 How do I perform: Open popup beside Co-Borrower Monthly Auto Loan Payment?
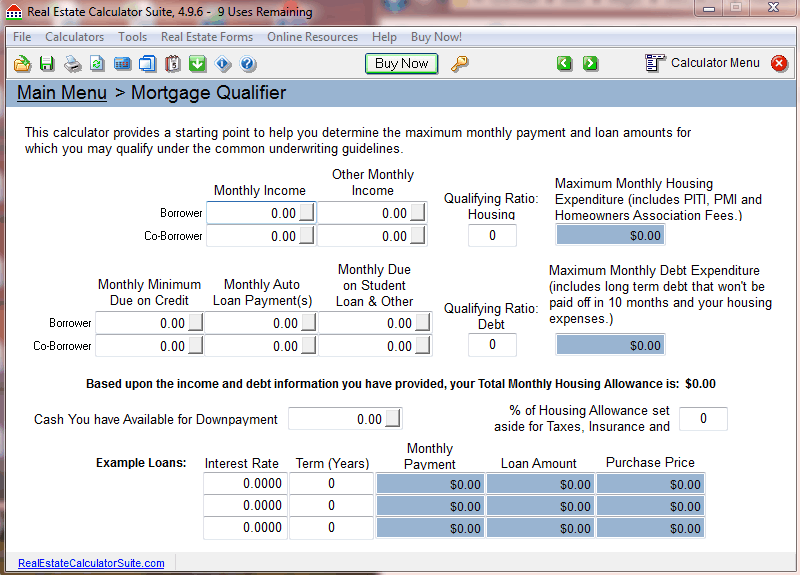point(307,346)
